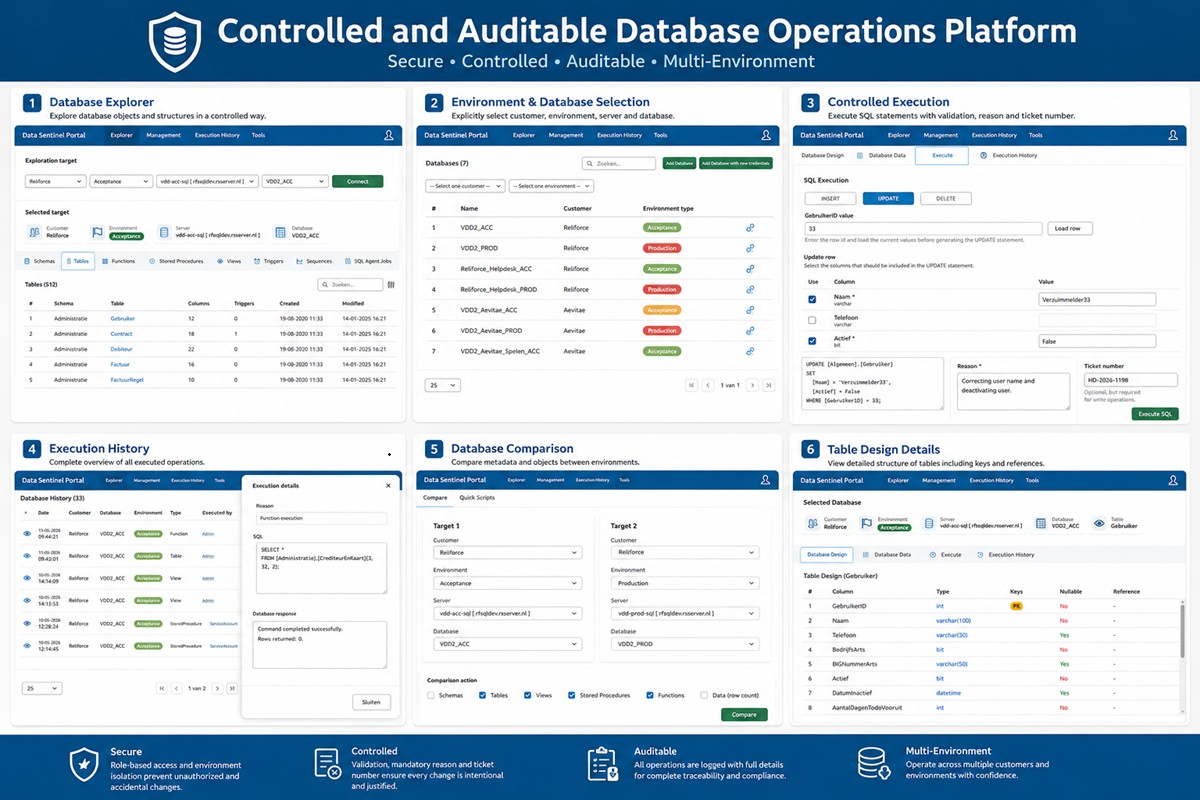Uncheck the Naam column checkbox in Update row
Screen dimensions: 1200x800
(812, 299)
